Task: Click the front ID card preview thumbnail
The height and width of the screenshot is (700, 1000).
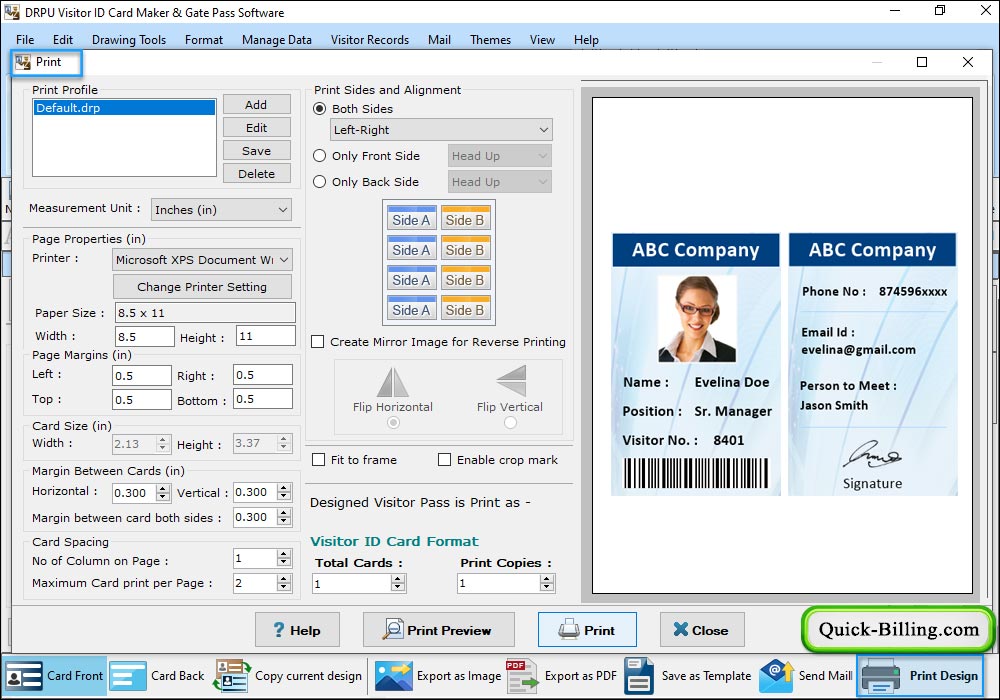Action: [696, 365]
